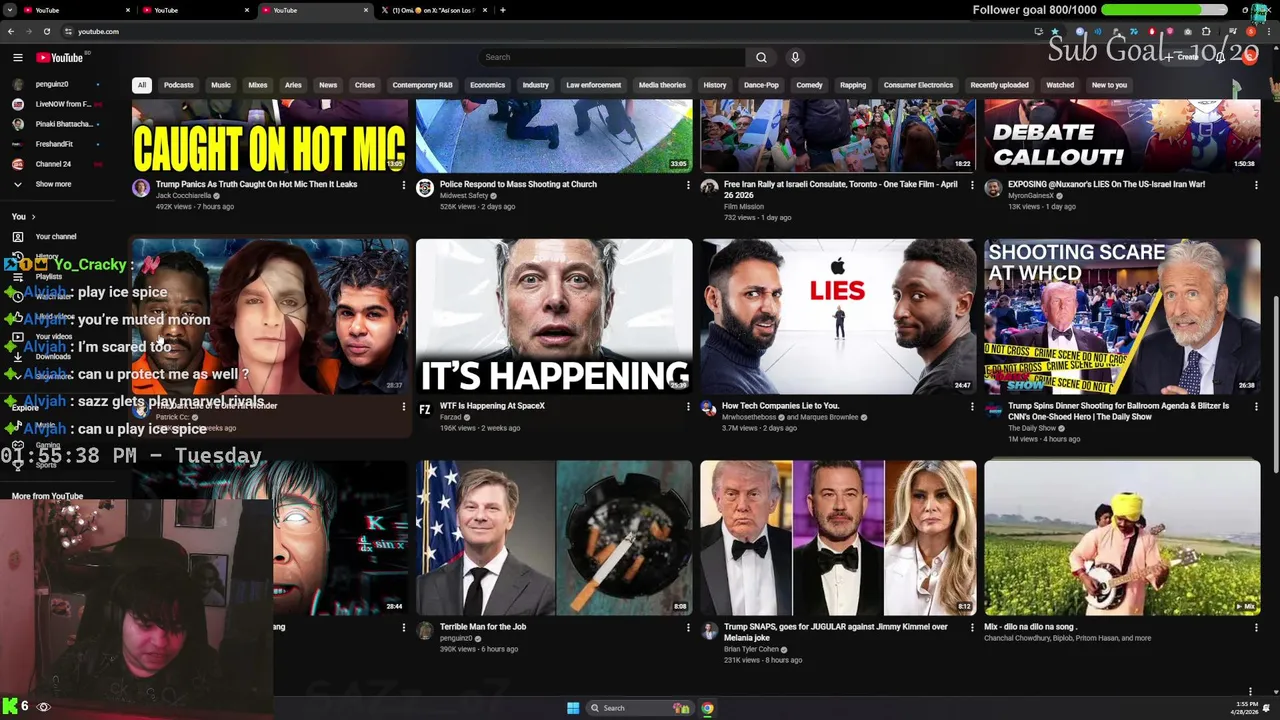The width and height of the screenshot is (1280, 720).
Task: Open options for Police Respond to Mass Shooting
Action: tap(688, 185)
